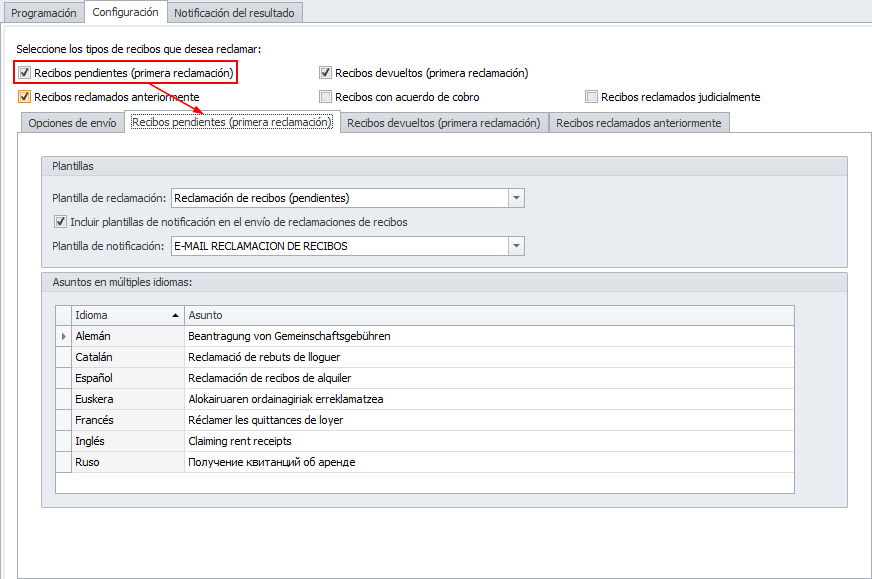The height and width of the screenshot is (579, 872).
Task: Open the Plantilla de notificación dropdown arrow
Action: tap(516, 246)
